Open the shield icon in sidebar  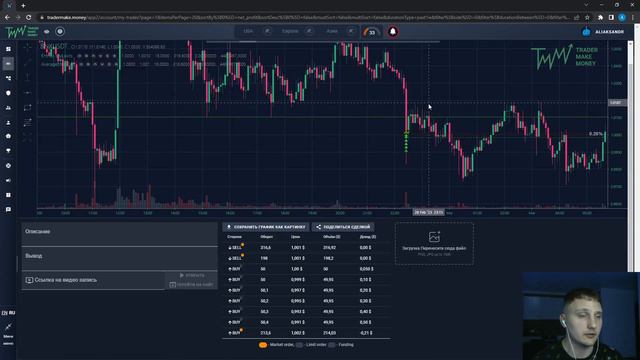coord(8,93)
